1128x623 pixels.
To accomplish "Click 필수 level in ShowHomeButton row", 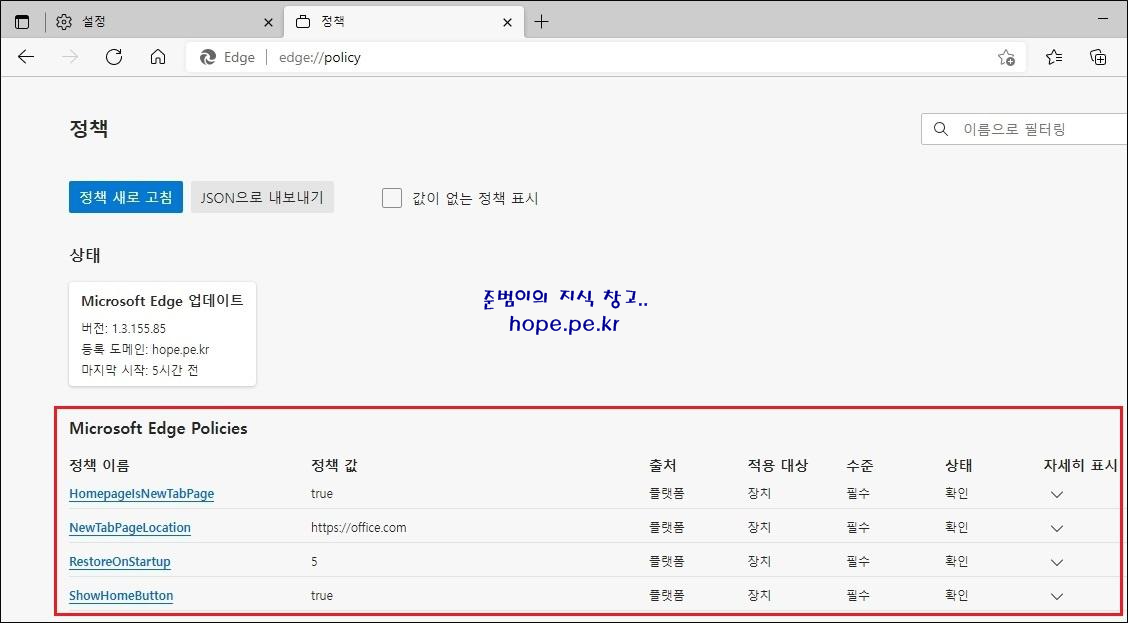I will coord(858,595).
